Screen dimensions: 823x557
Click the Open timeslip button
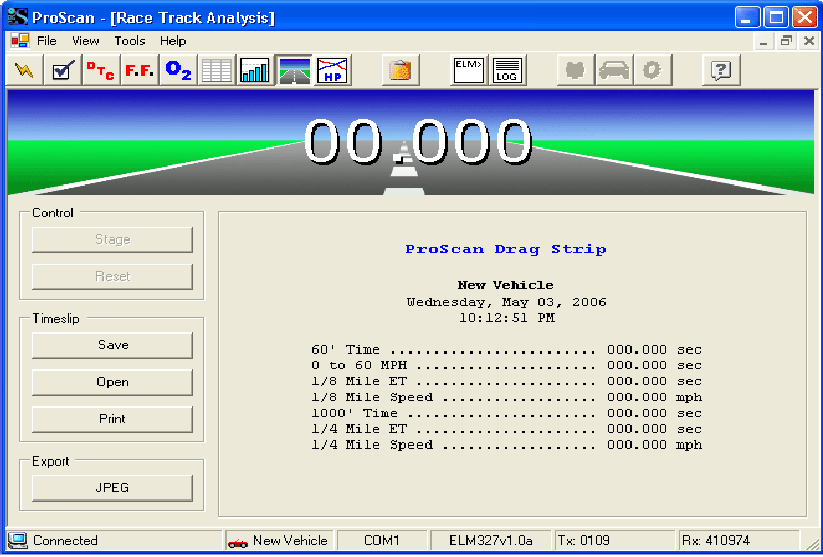pos(112,382)
